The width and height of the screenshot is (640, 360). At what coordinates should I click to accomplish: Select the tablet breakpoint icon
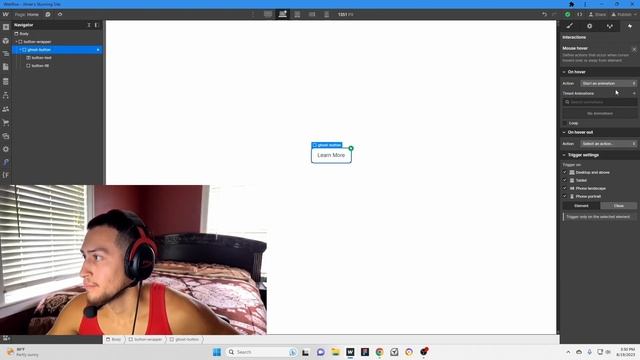pyautogui.click(x=297, y=14)
